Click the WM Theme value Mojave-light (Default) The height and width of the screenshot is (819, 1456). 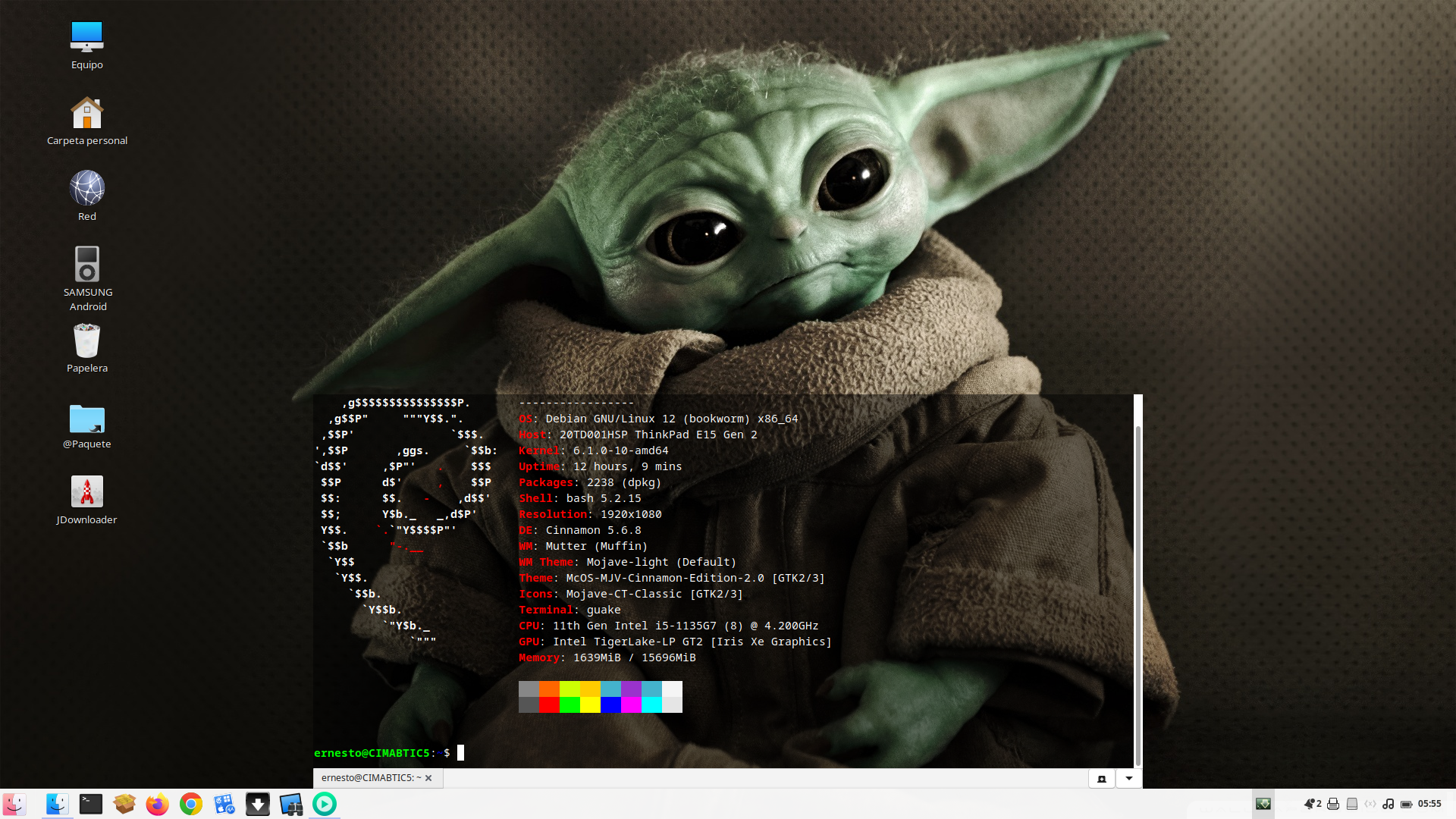(x=661, y=562)
